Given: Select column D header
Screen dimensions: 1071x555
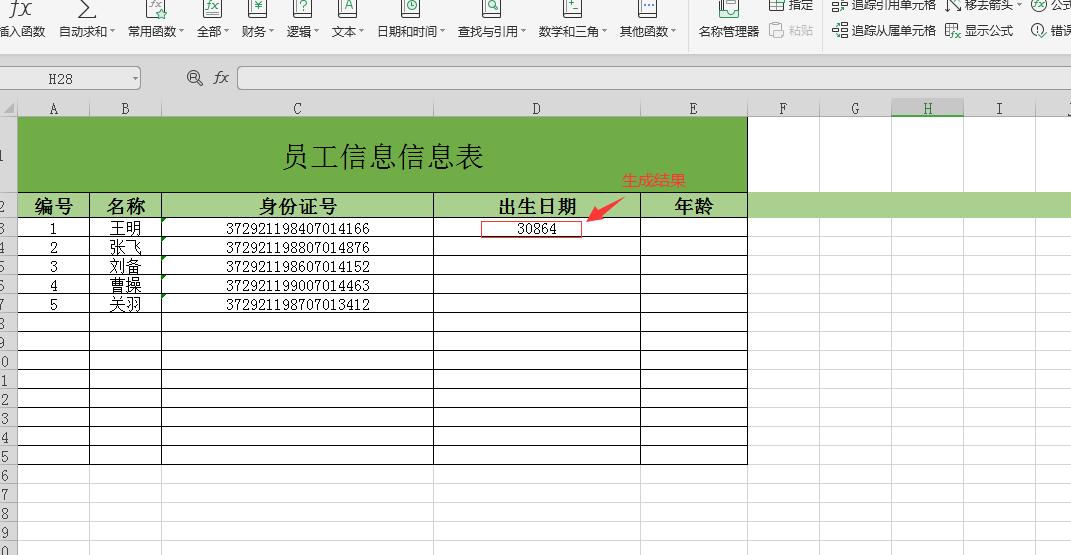Looking at the screenshot, I should coord(537,108).
